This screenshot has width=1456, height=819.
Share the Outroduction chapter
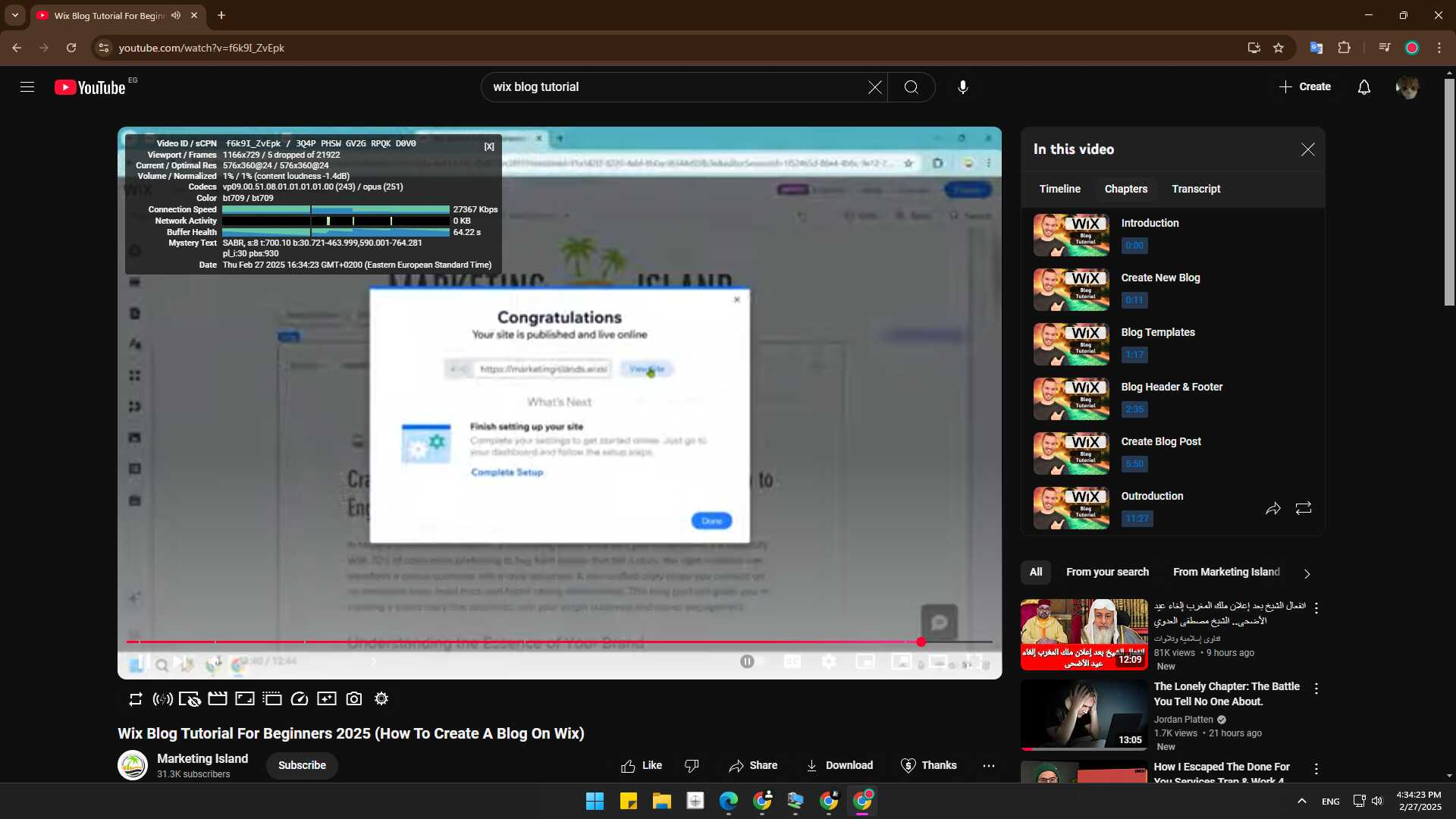(x=1272, y=508)
